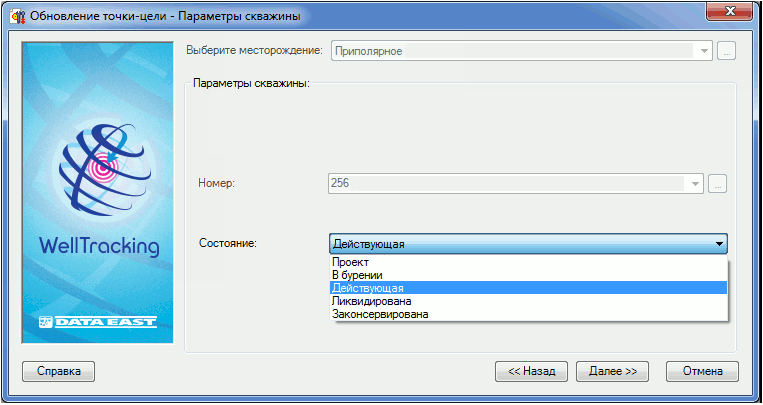This screenshot has width=763, height=405.
Task: Click the Приполярное field name box
Action: (x=510, y=51)
